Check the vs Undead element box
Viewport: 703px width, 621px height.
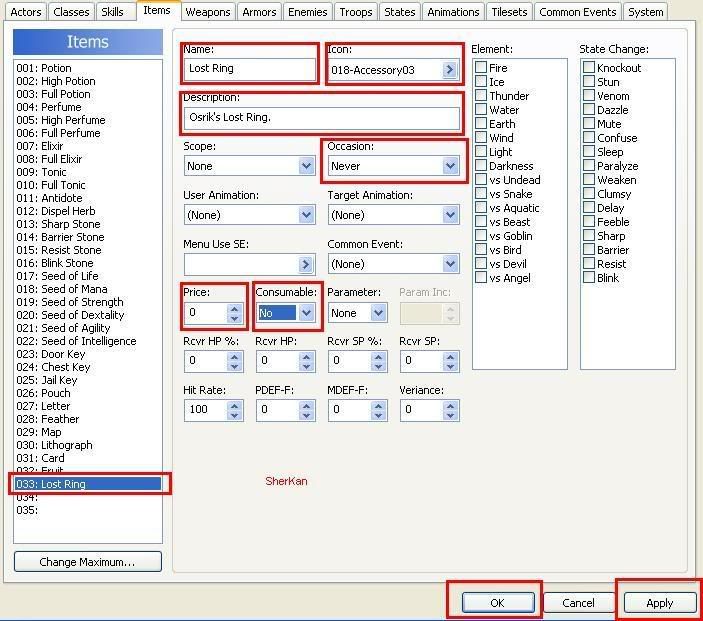pos(481,180)
